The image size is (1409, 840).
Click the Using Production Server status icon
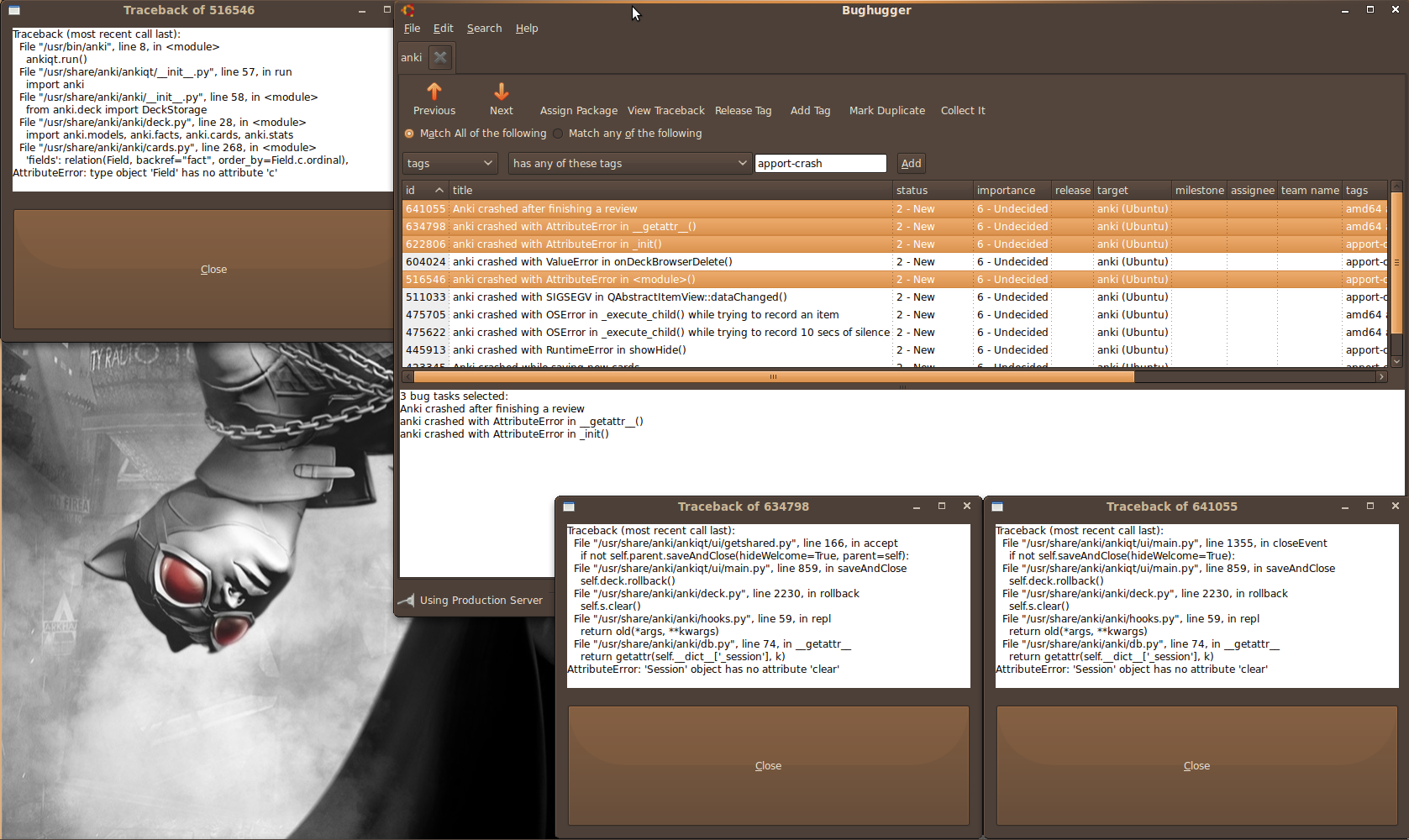tap(407, 600)
